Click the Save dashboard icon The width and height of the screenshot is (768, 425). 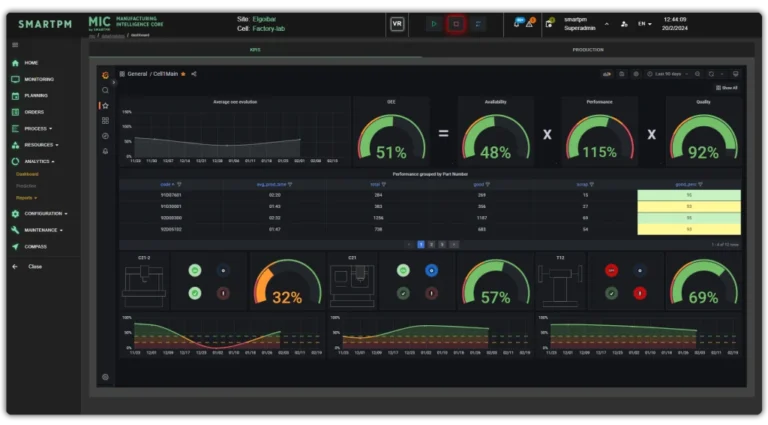tap(622, 74)
